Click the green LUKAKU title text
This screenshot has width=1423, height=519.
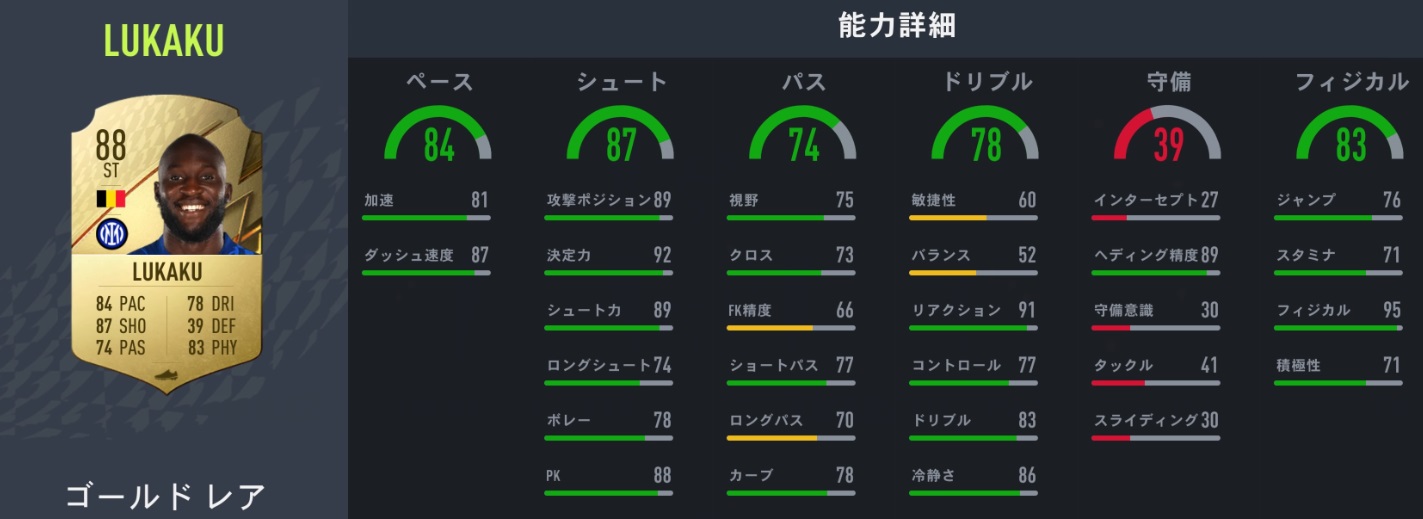pyautogui.click(x=164, y=41)
